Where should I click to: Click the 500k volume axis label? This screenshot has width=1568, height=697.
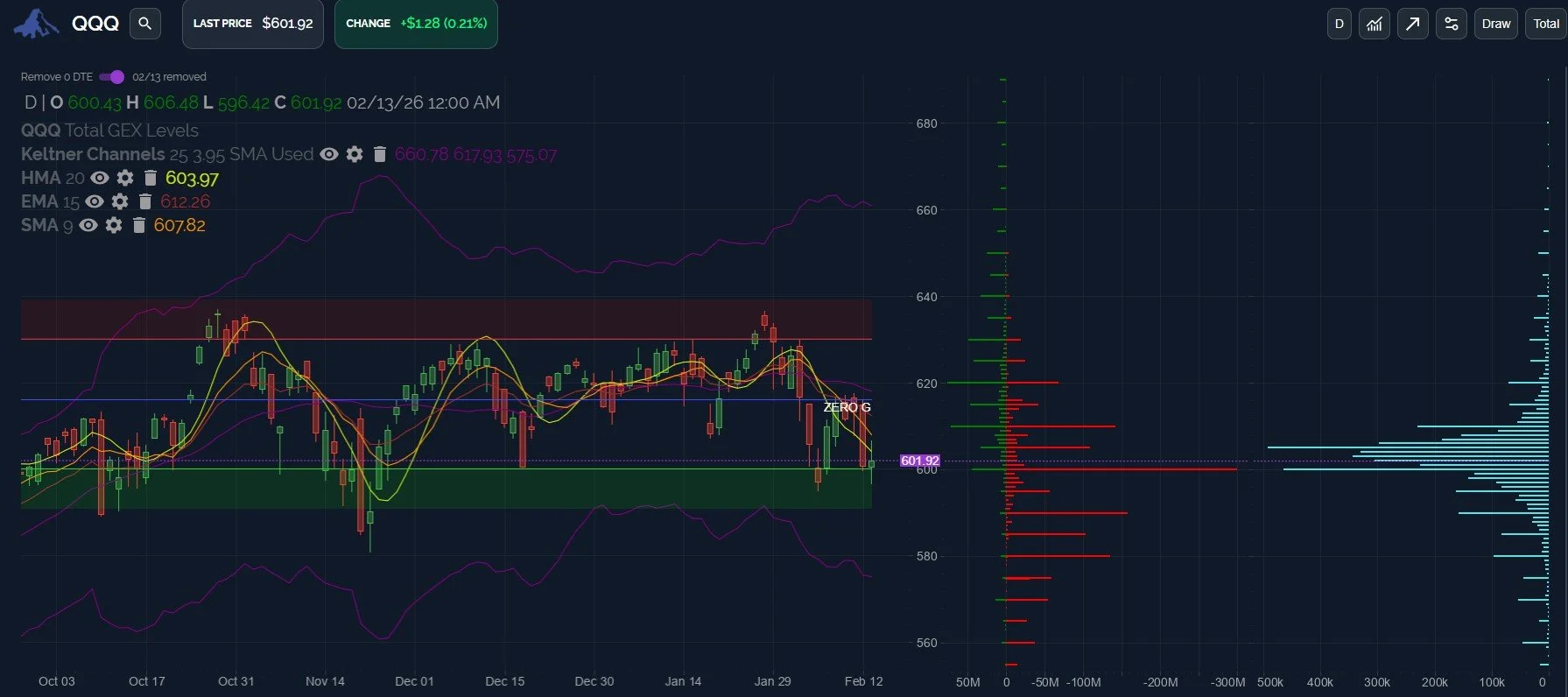[x=1270, y=682]
